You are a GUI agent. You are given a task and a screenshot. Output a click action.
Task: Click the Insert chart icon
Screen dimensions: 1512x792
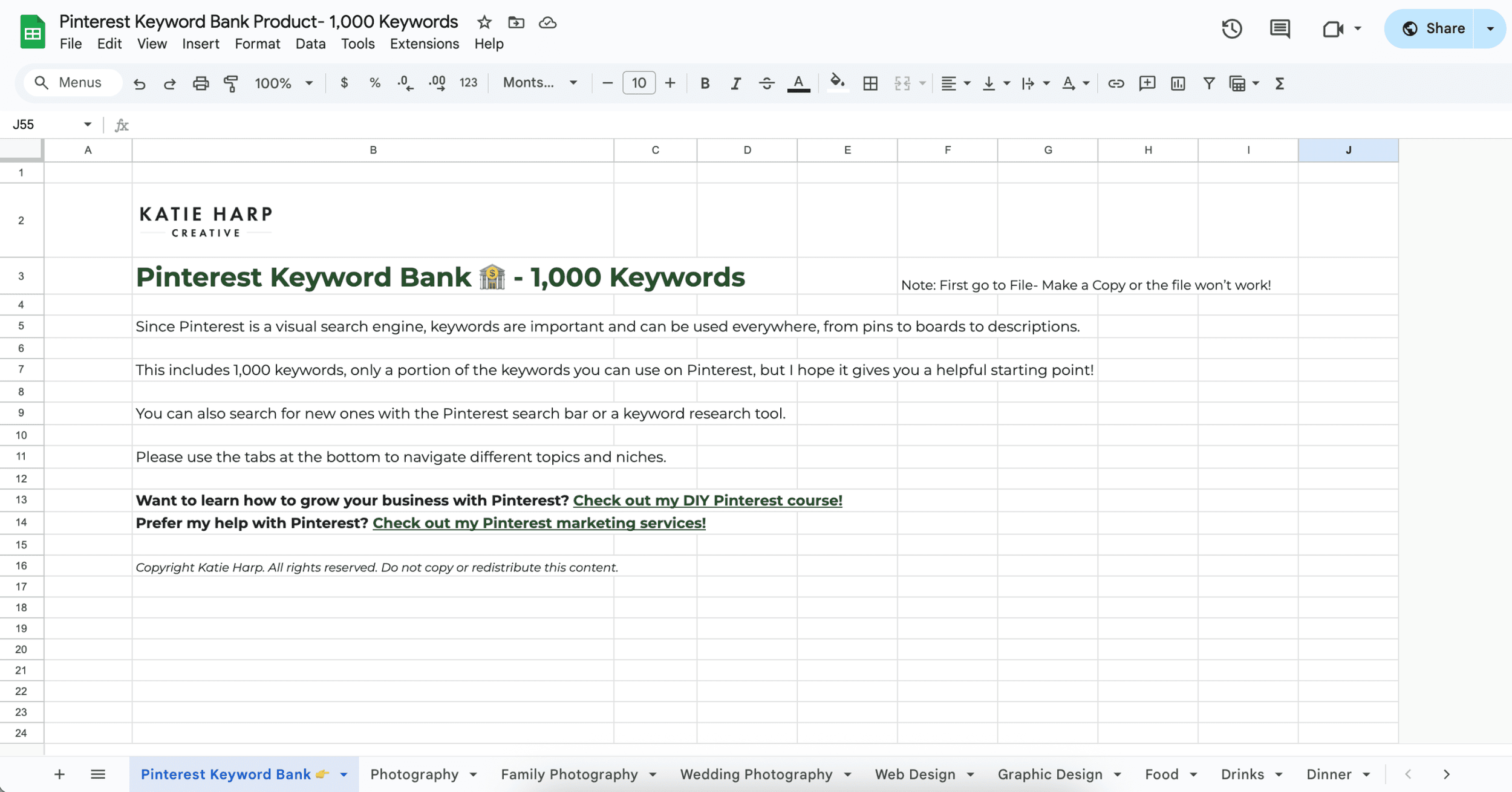(x=1178, y=83)
